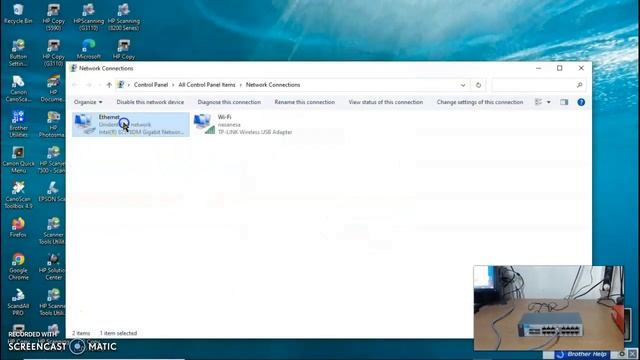Image resolution: width=640 pixels, height=360 pixels.
Task: Click the refresh button in address bar
Action: pyautogui.click(x=478, y=85)
